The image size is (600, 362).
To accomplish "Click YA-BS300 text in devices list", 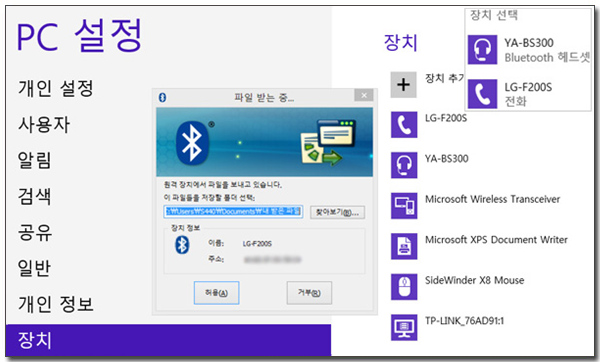I will click(447, 158).
